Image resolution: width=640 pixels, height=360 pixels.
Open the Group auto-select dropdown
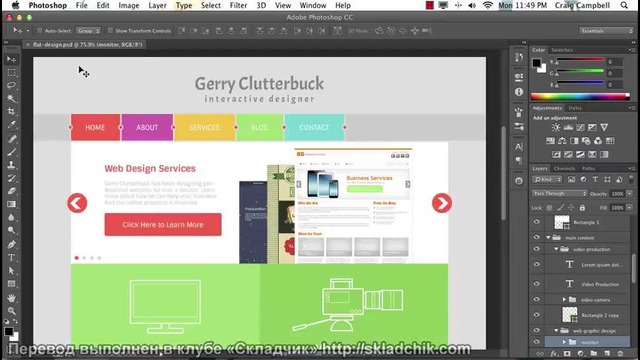point(88,31)
